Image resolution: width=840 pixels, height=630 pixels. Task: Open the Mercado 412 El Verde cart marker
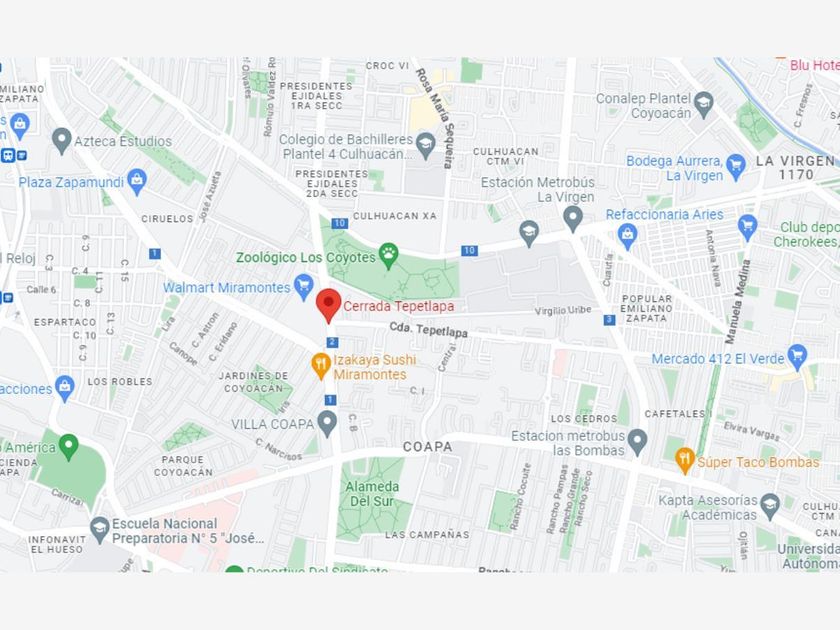[798, 357]
